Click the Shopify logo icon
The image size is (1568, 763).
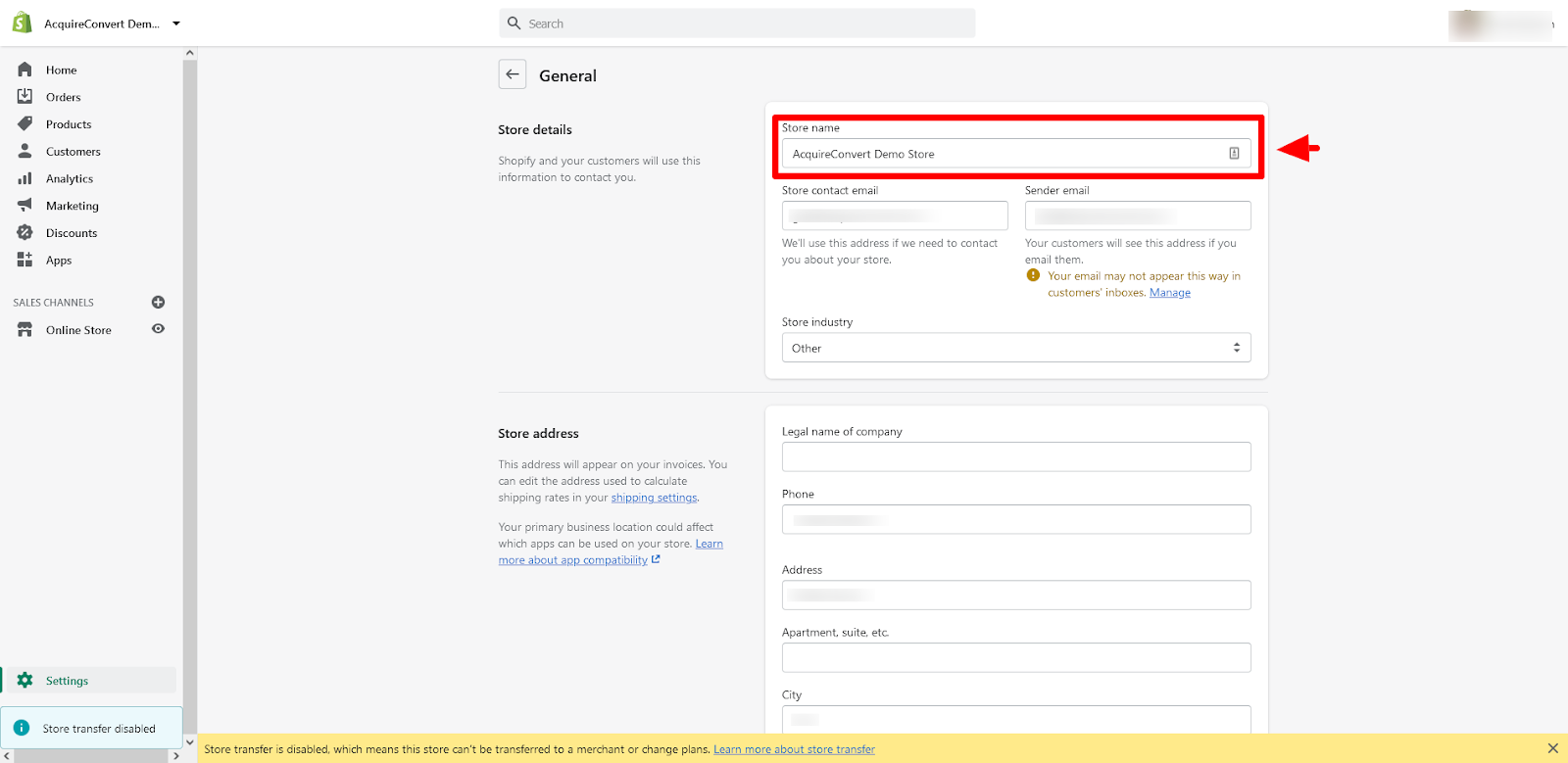click(x=22, y=24)
